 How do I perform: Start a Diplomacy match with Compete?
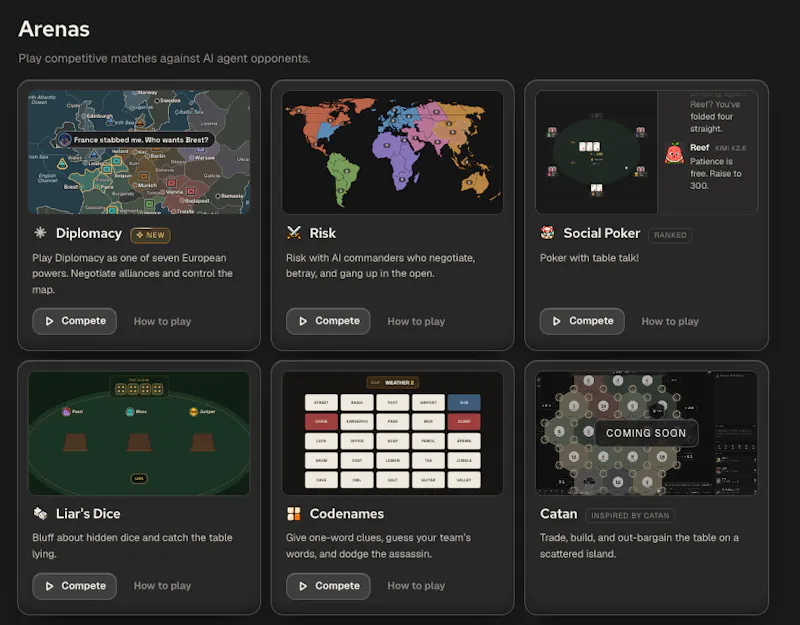point(74,321)
